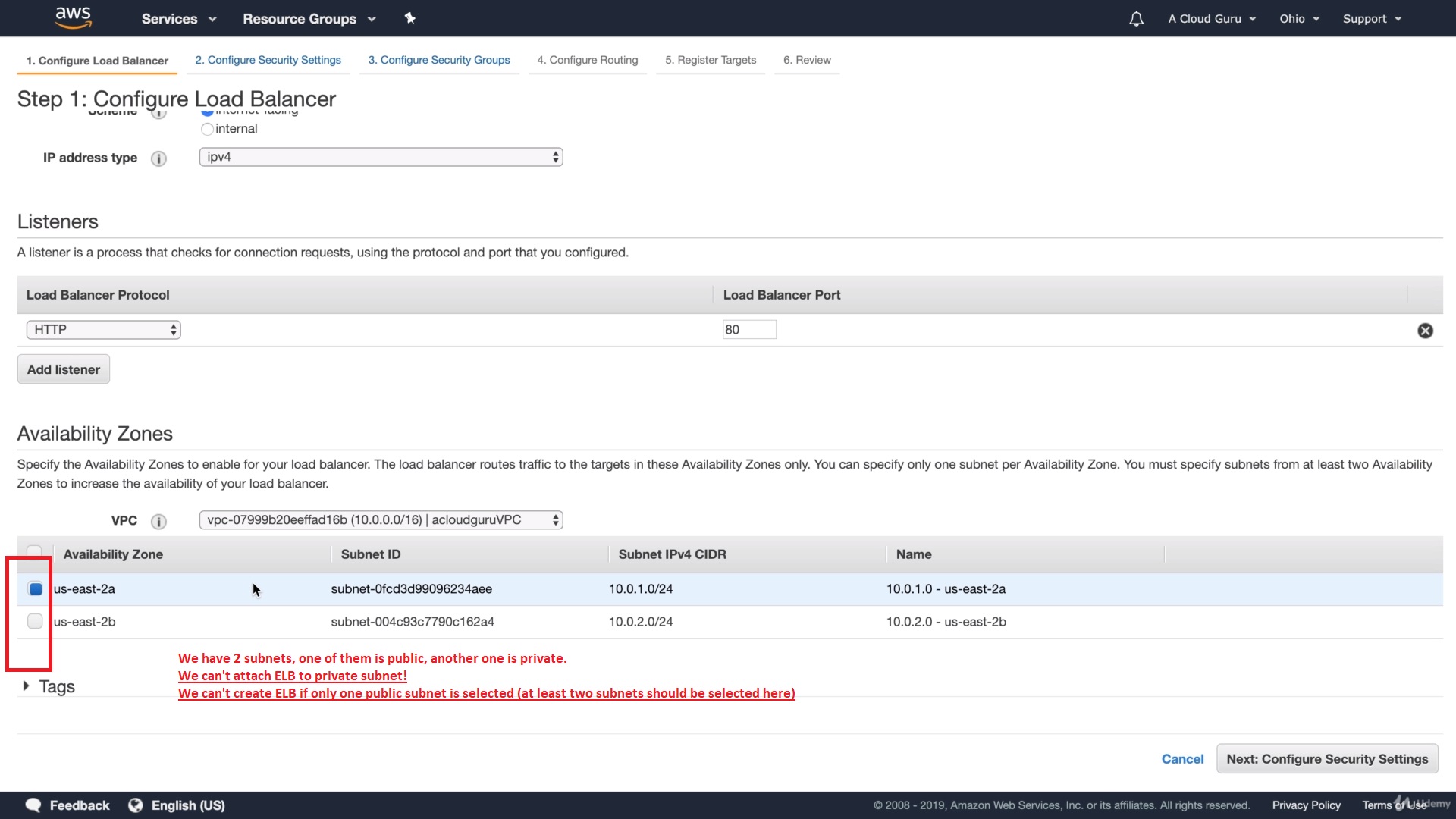Go to Configure Security Groups step tab
1456x819 pixels.
point(439,60)
